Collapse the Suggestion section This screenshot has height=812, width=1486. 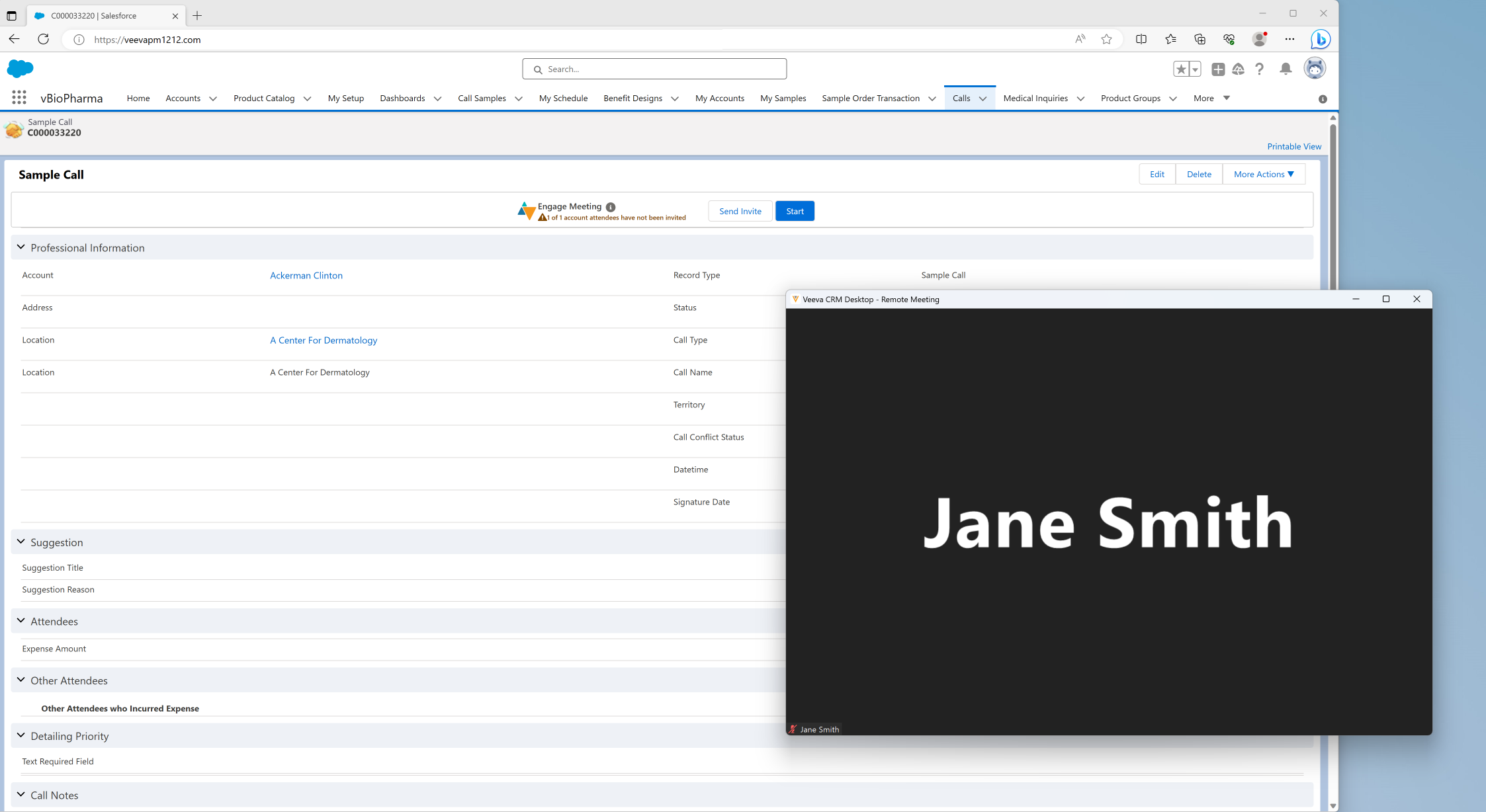click(x=21, y=542)
